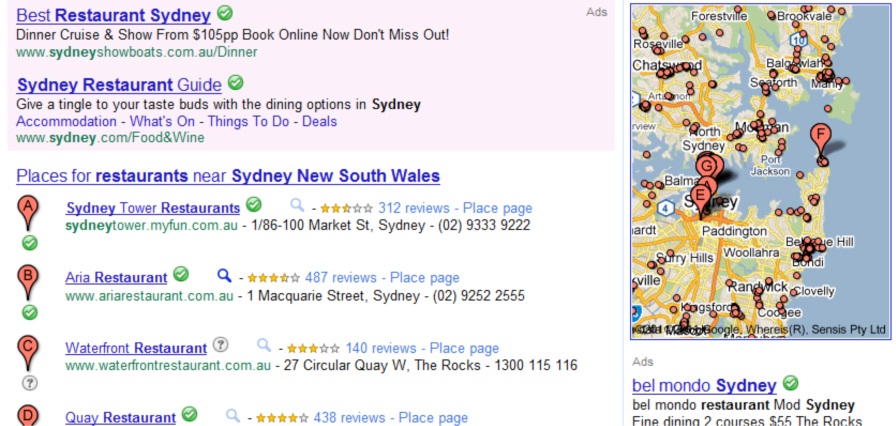The width and height of the screenshot is (896, 426).
Task: Click dark blue magnifier on Aria Restaurant row
Action: coord(225,275)
